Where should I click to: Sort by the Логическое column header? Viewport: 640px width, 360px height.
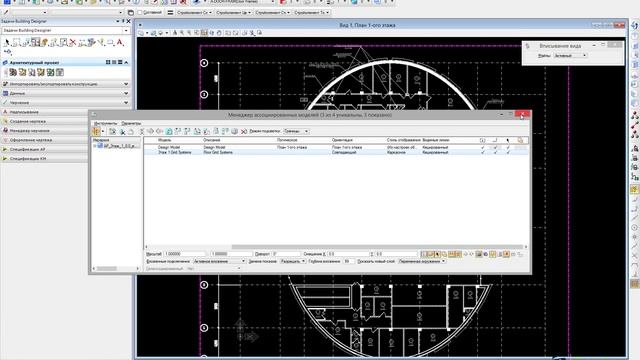pyautogui.click(x=287, y=140)
